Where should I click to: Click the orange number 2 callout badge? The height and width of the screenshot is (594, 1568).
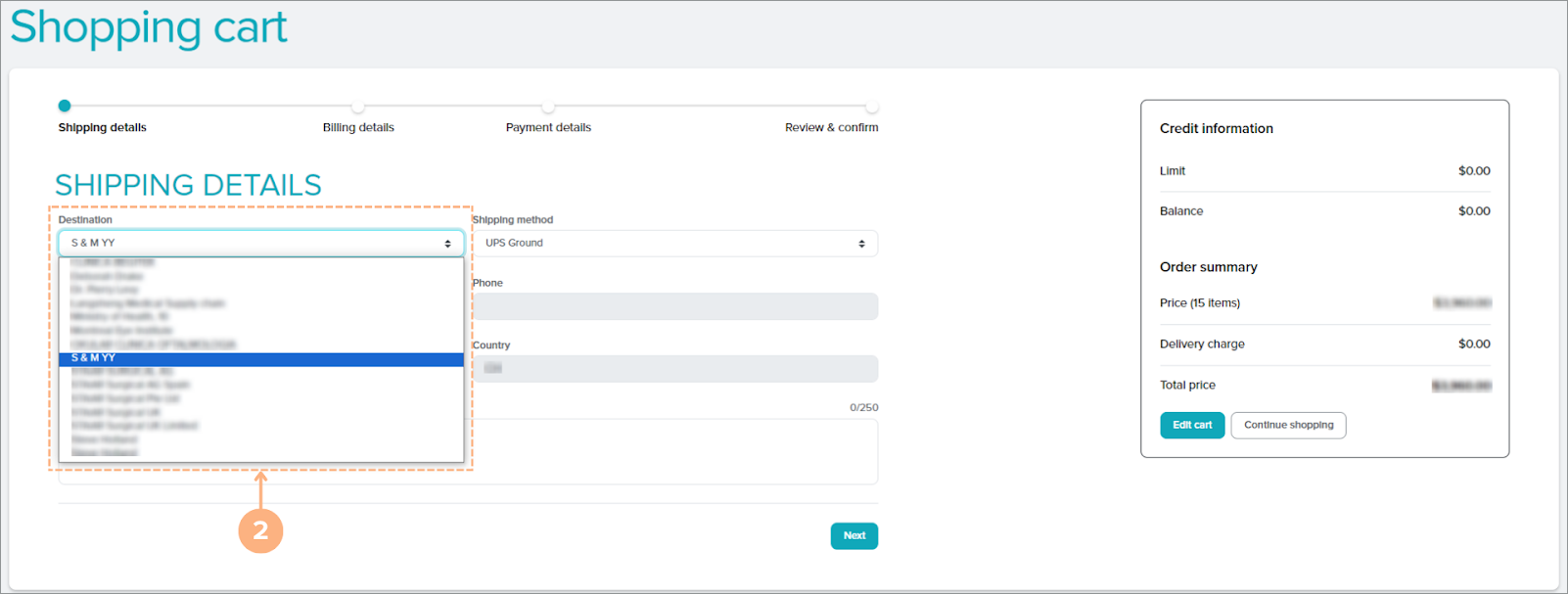click(260, 530)
